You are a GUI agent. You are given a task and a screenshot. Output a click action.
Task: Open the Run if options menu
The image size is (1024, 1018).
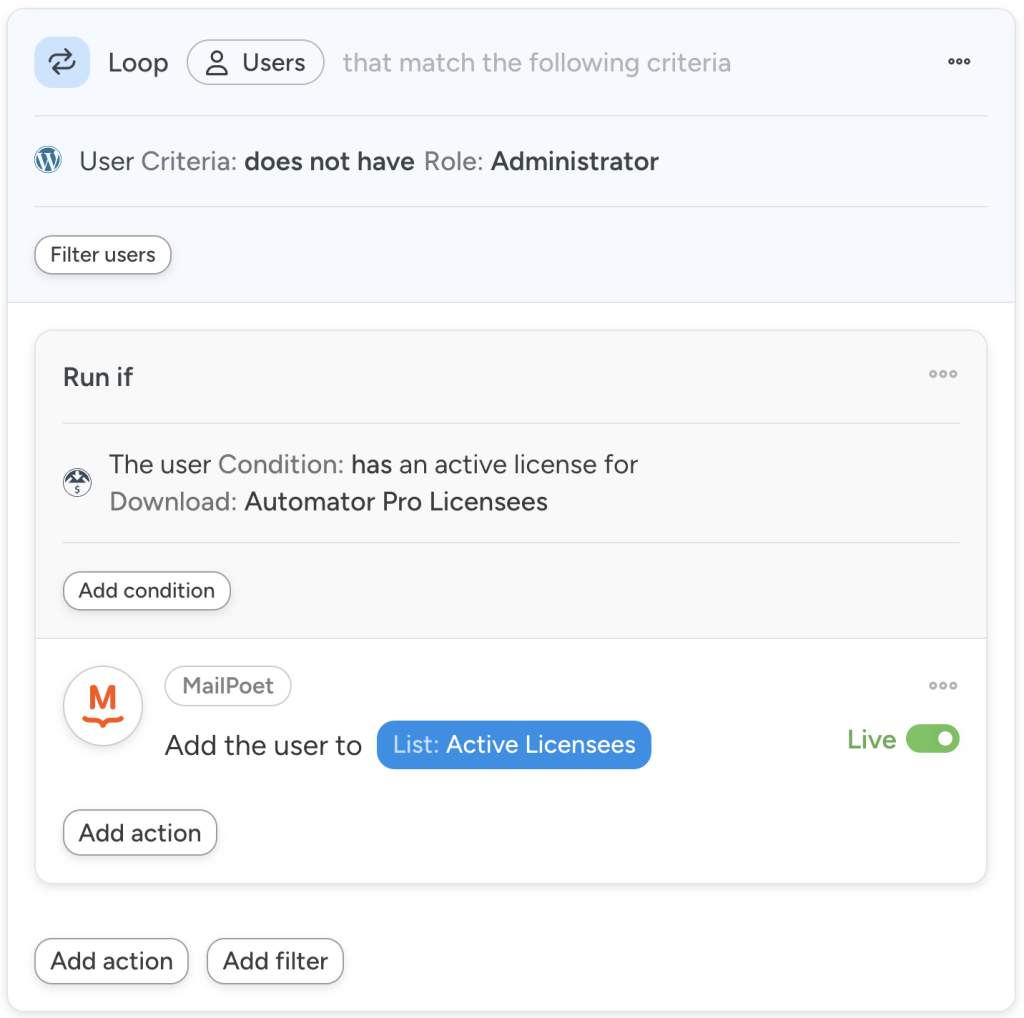coord(943,374)
